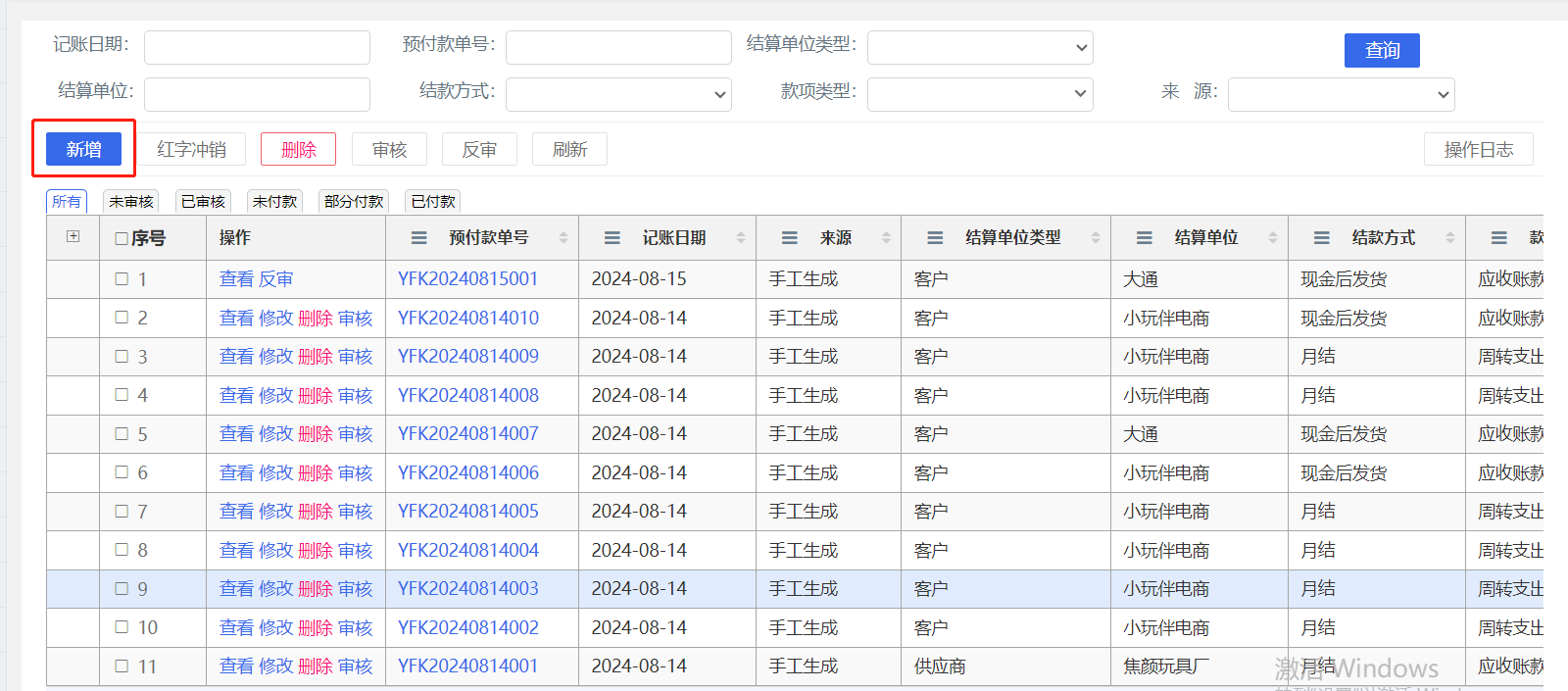Screen dimensions: 1568x691
Task: Open document link YFK20240814007
Action: 468,433
